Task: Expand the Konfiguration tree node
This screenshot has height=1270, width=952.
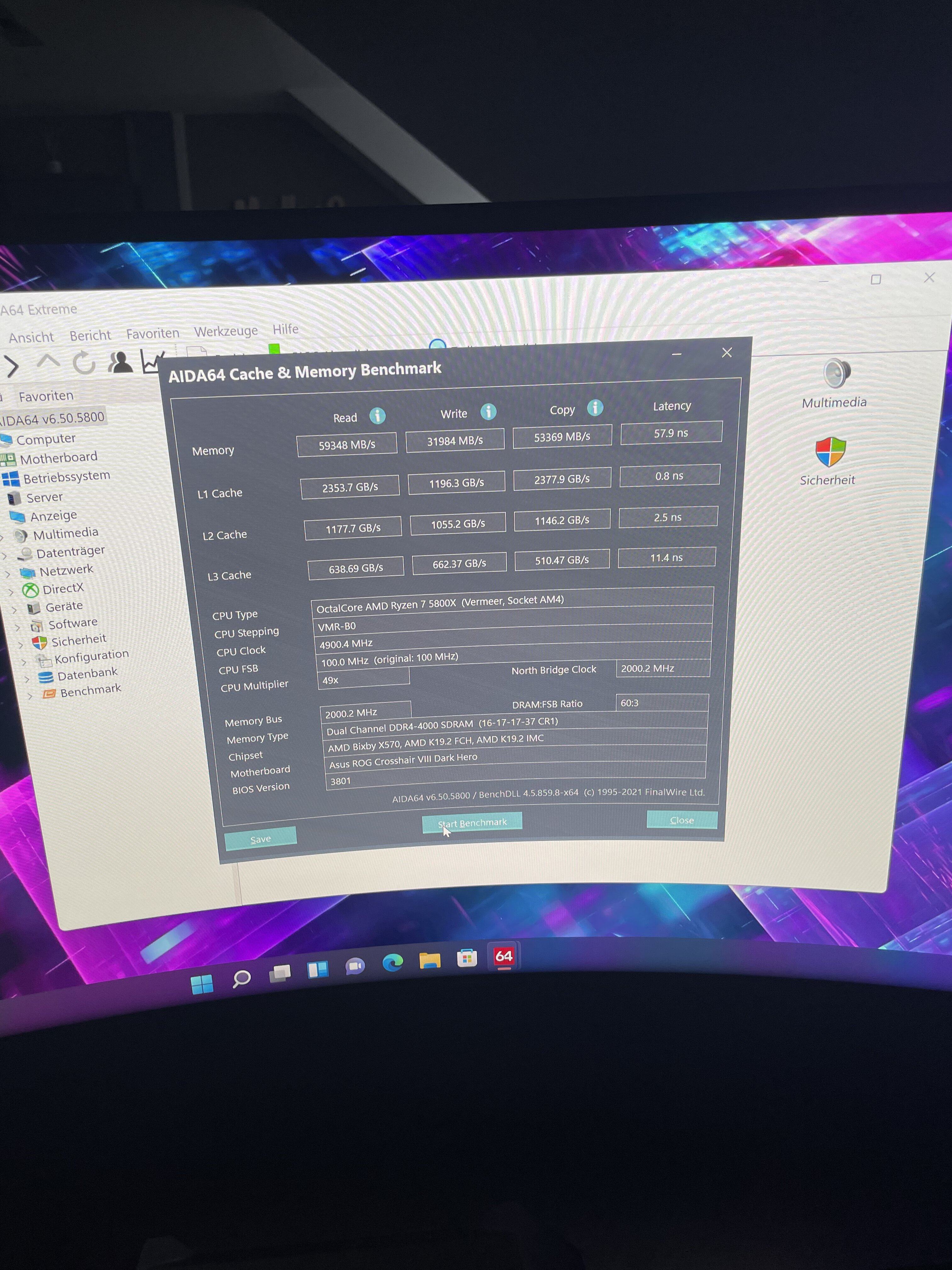Action: [24, 662]
